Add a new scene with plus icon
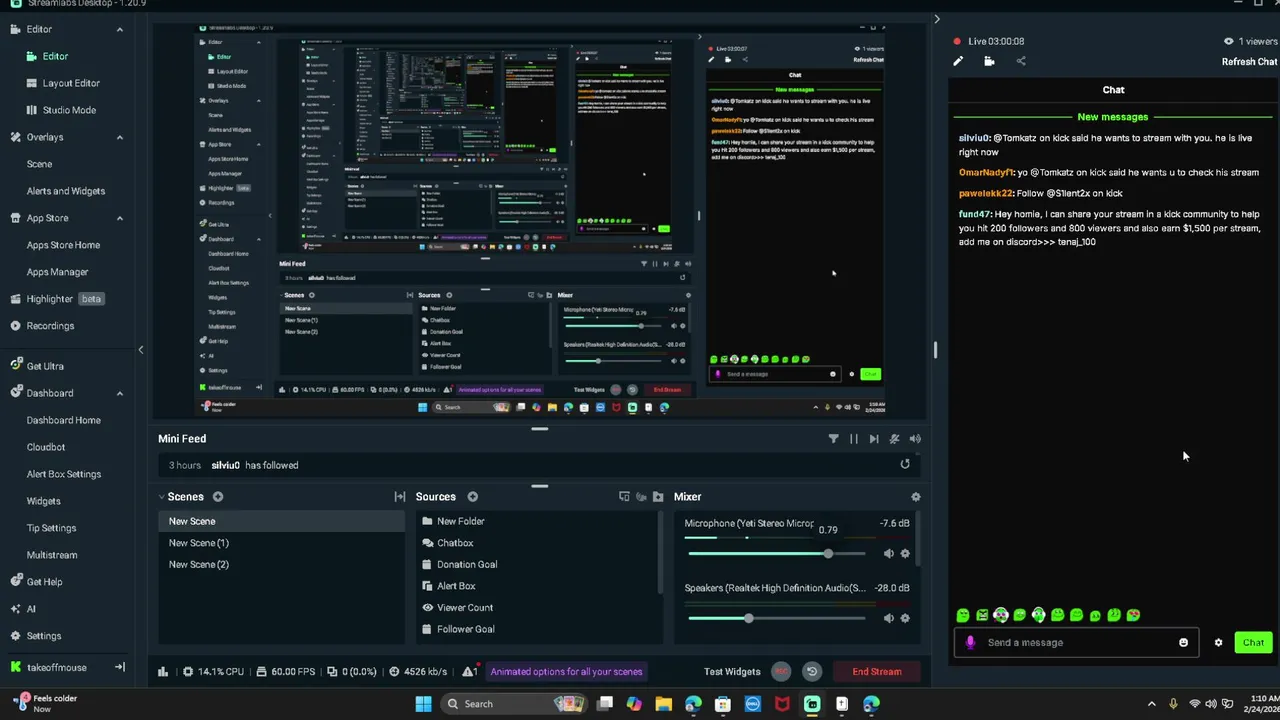Viewport: 1280px width, 720px height. 217,496
